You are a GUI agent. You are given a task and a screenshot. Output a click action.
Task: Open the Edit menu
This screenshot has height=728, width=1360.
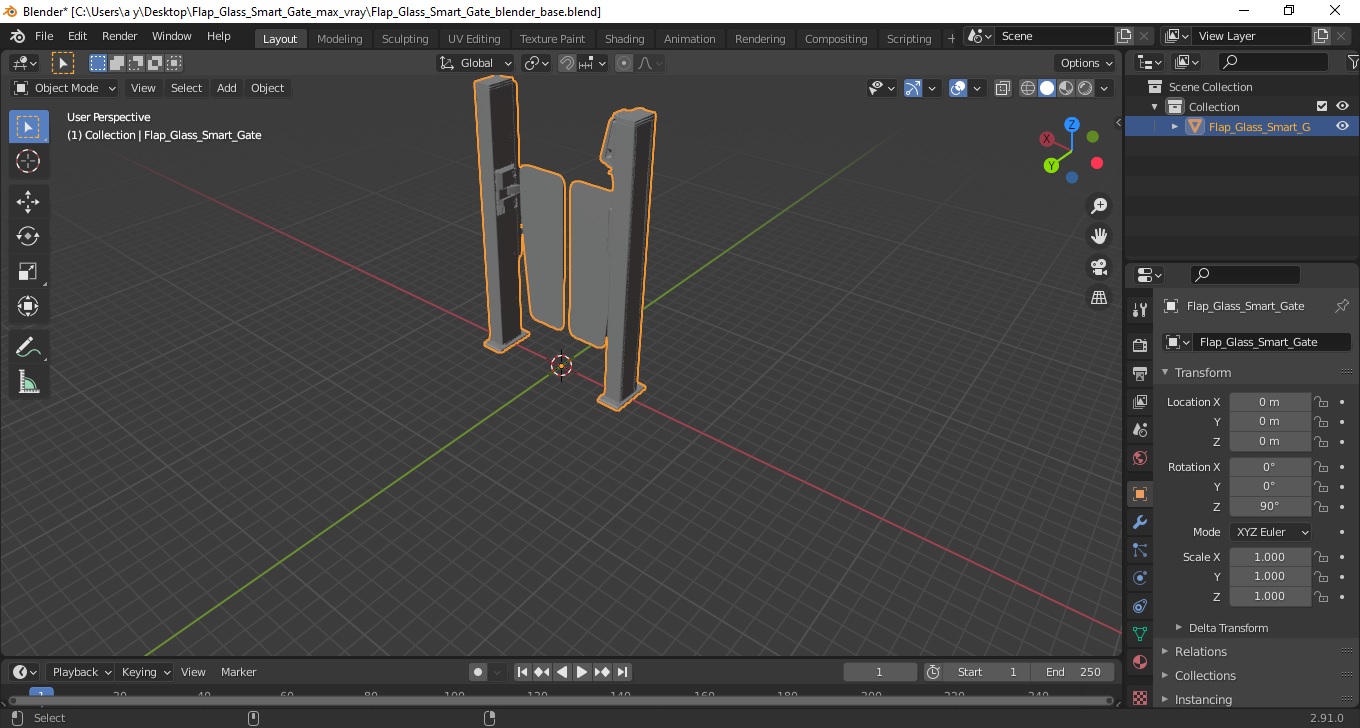(x=77, y=36)
